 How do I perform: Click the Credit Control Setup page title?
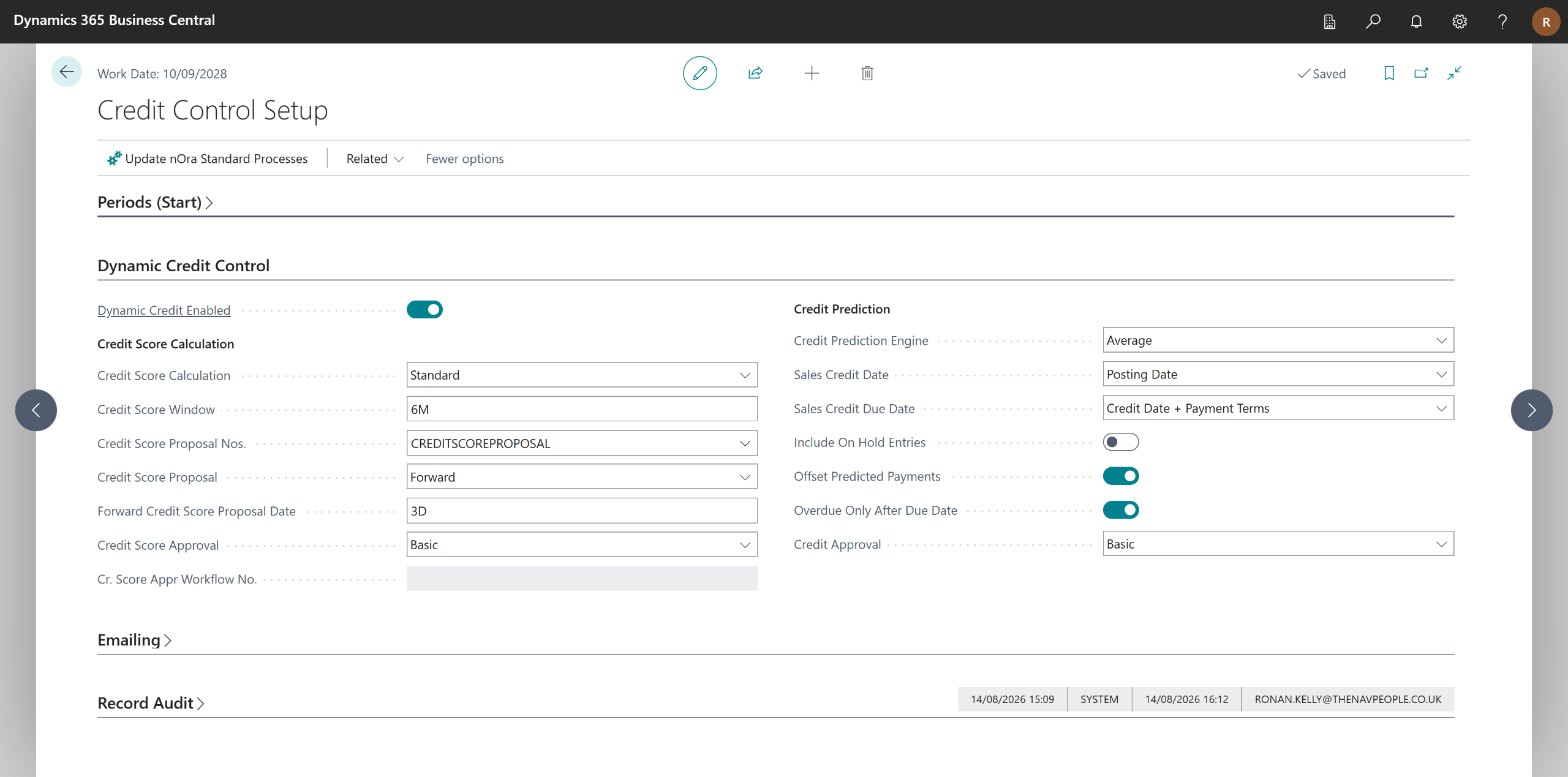213,110
